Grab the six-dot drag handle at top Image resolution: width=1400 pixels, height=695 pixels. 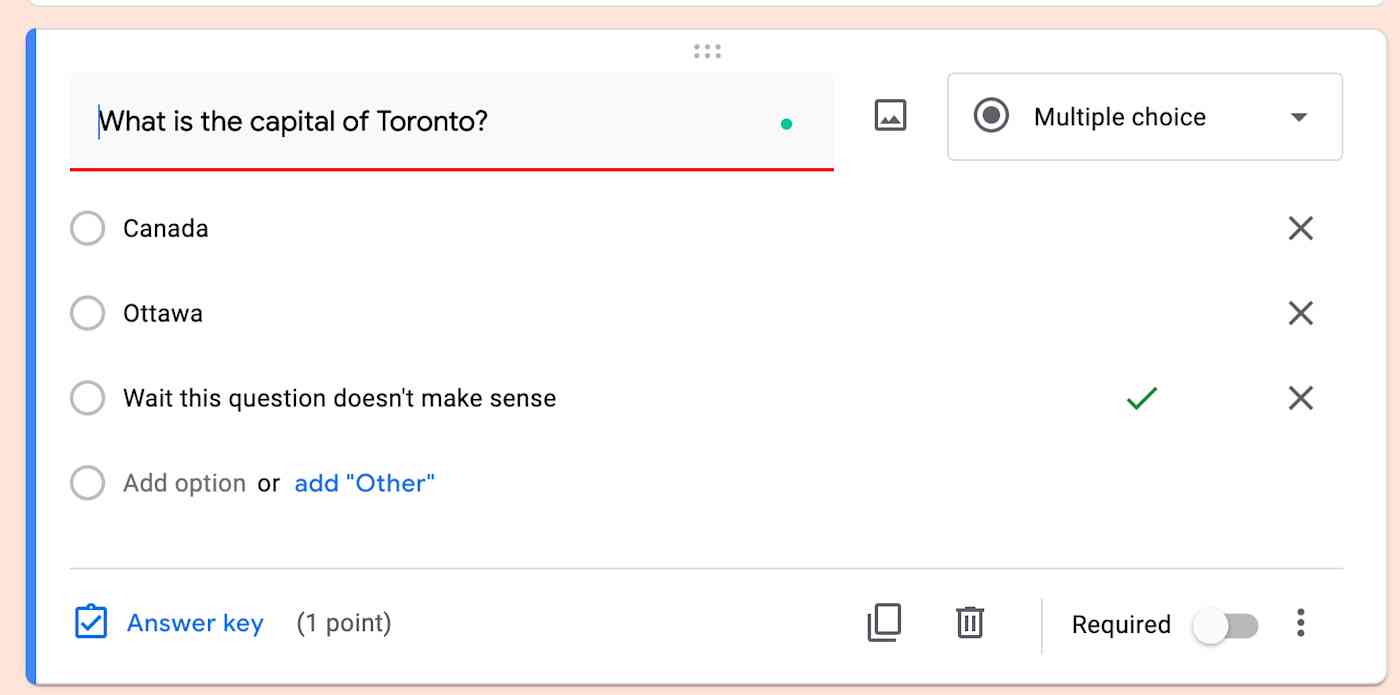[x=707, y=51]
